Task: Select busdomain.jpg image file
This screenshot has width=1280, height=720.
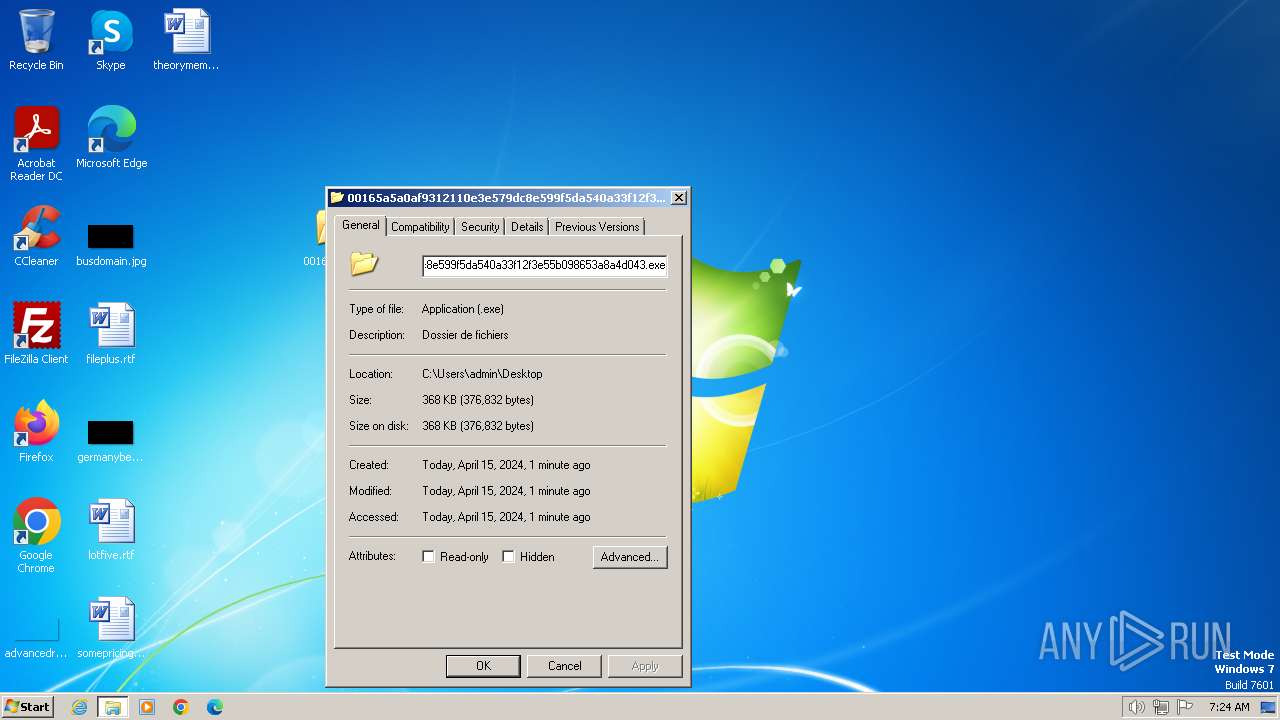Action: (111, 245)
